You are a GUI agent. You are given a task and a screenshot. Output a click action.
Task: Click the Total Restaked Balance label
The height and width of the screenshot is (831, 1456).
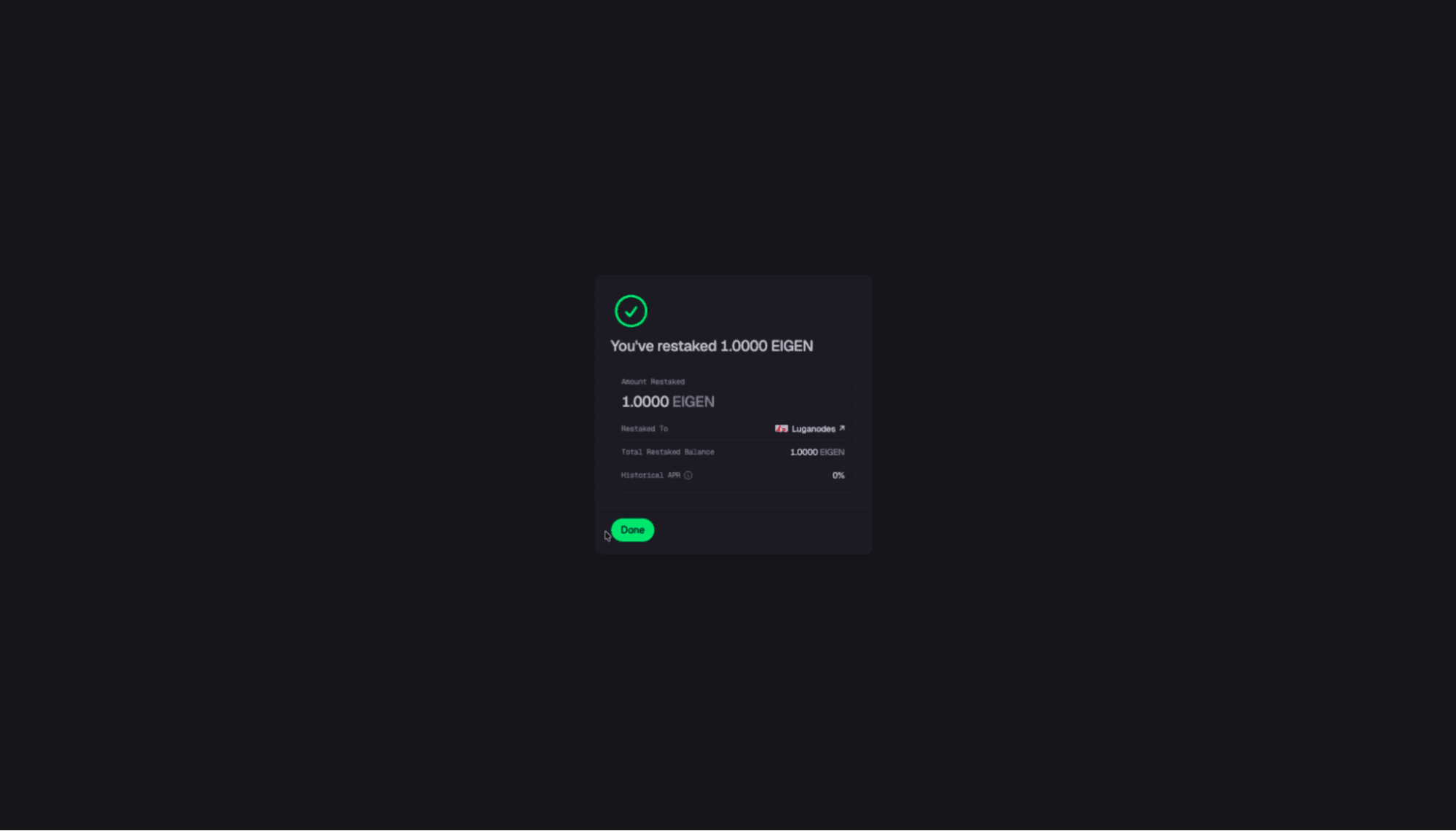click(x=668, y=452)
